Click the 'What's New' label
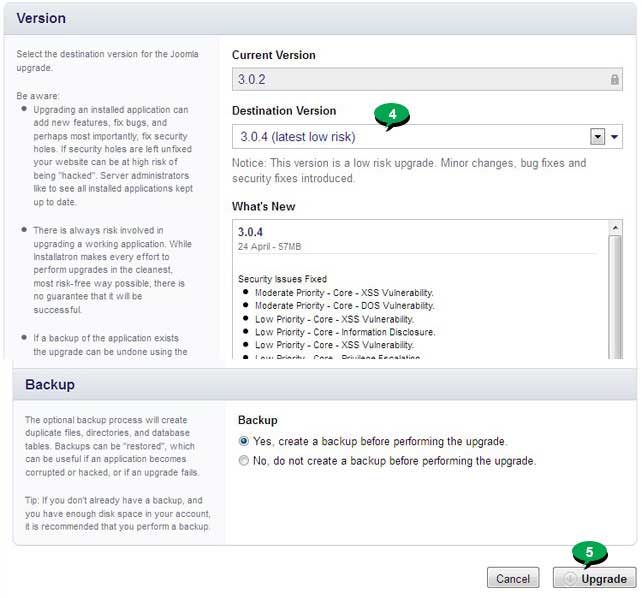The image size is (642, 598). (x=263, y=206)
